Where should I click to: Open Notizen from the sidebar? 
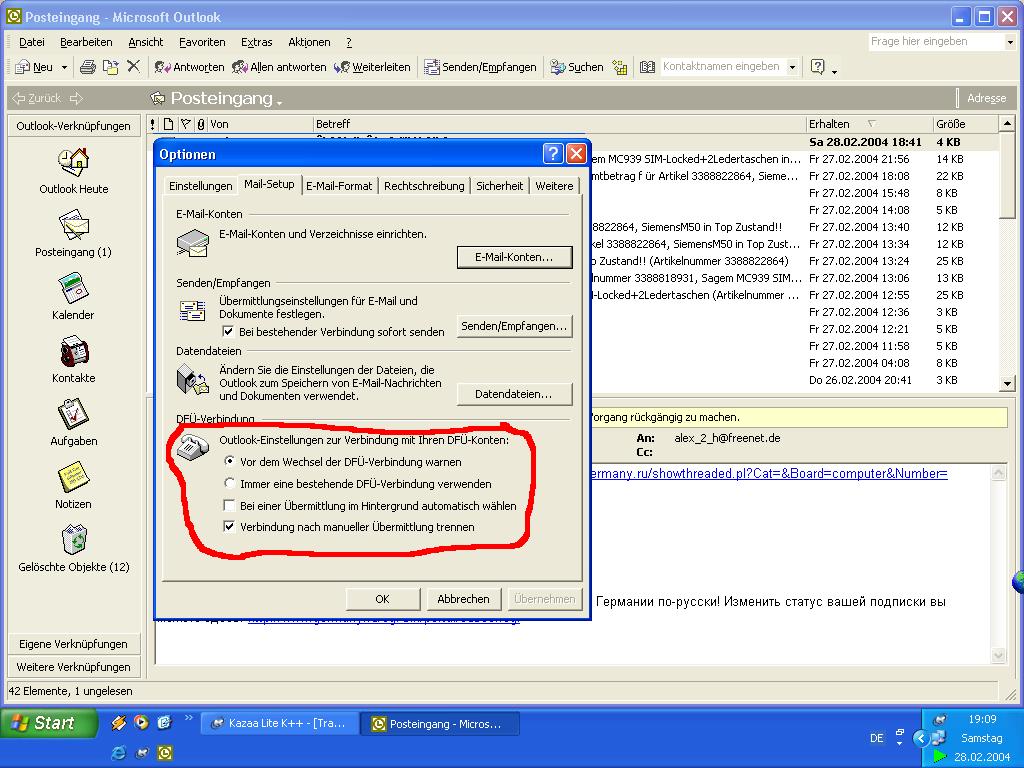point(74,478)
